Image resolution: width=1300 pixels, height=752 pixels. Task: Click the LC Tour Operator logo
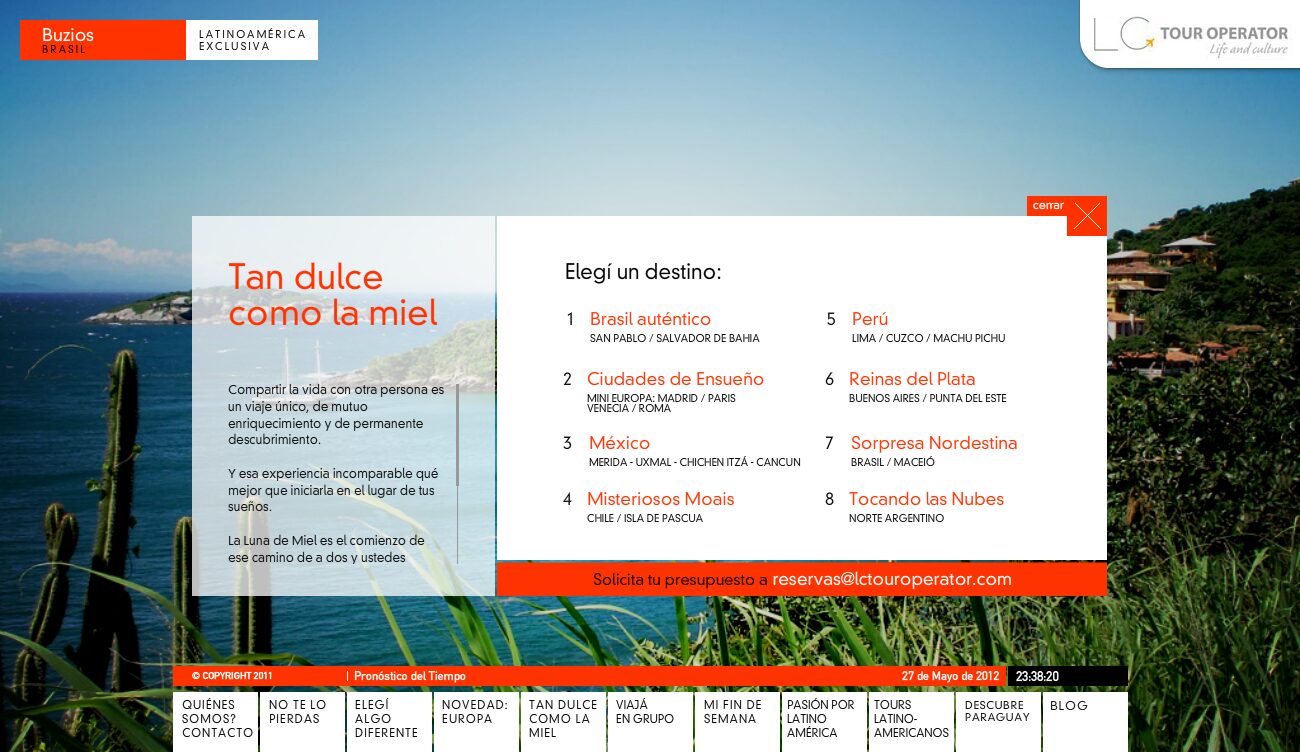[x=1190, y=35]
